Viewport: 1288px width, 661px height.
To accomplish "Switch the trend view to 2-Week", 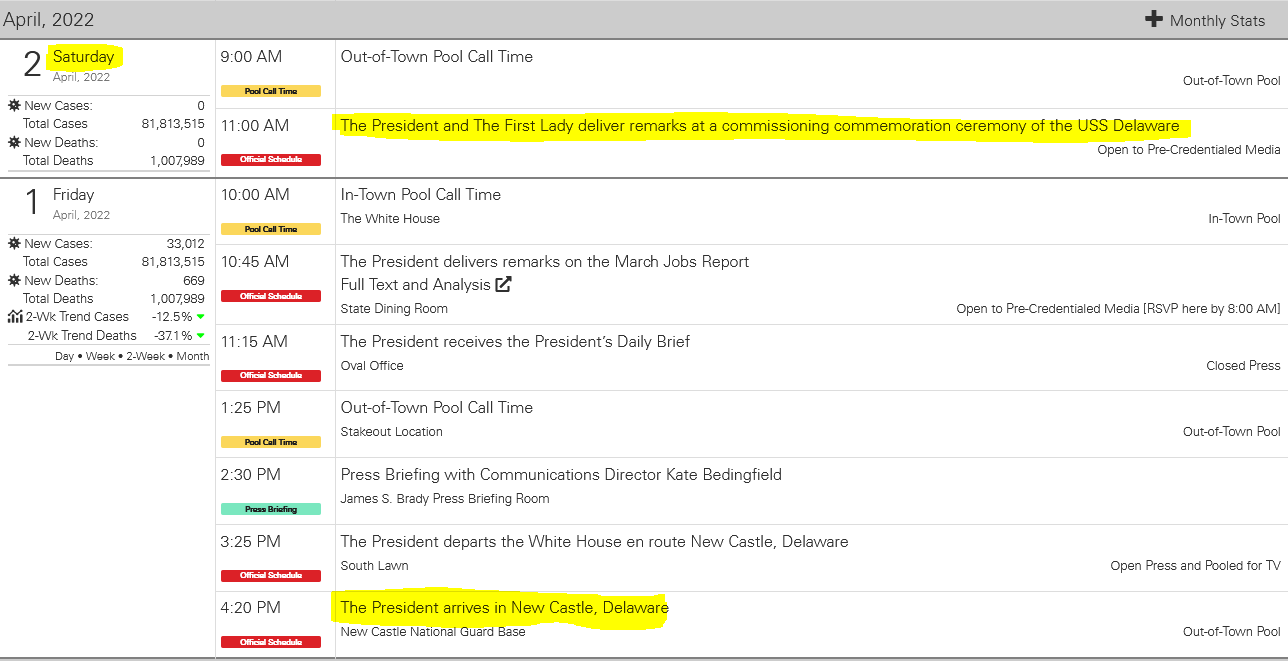I will [x=145, y=356].
